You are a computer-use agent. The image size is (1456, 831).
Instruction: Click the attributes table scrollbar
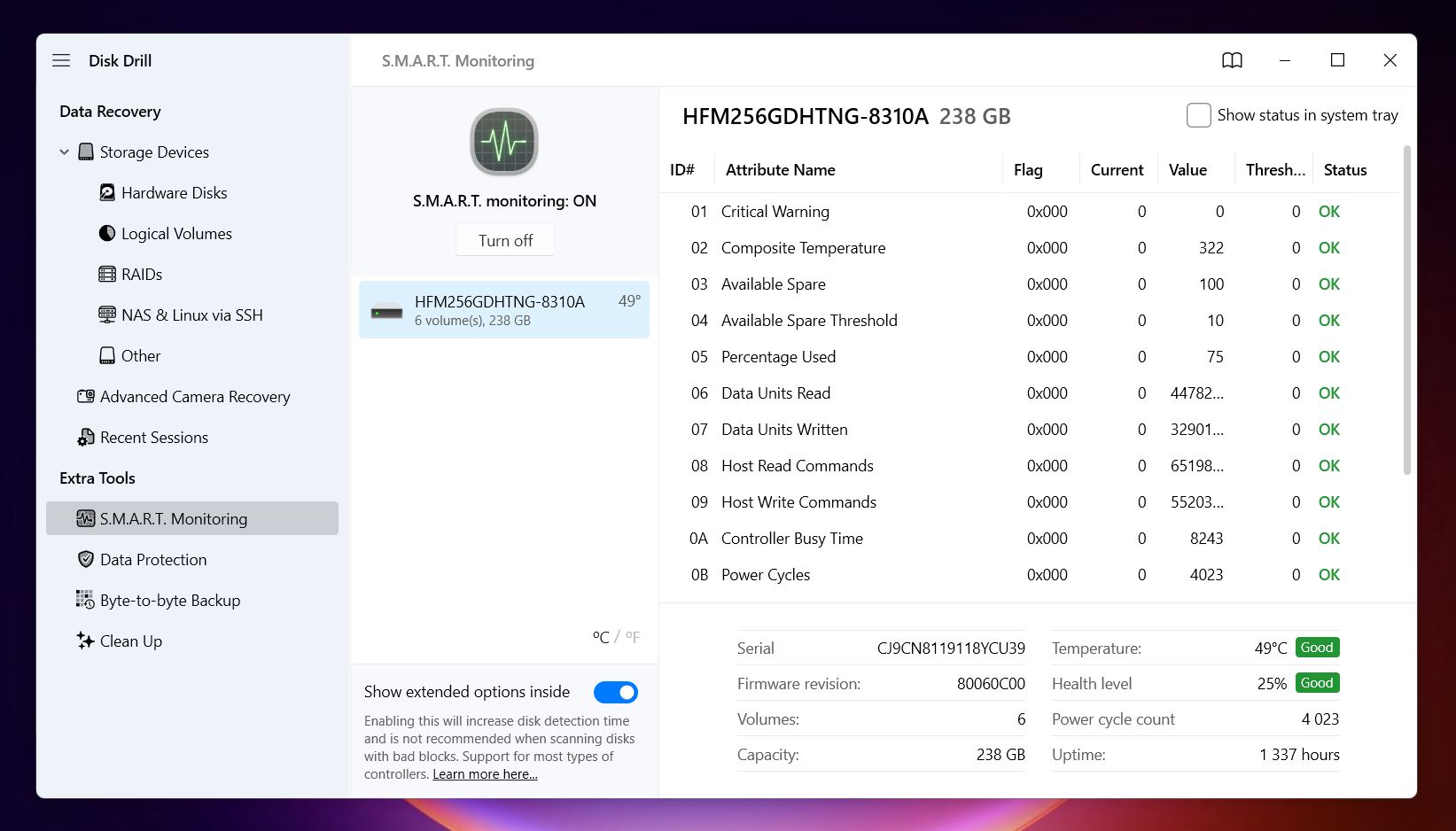[x=1406, y=310]
